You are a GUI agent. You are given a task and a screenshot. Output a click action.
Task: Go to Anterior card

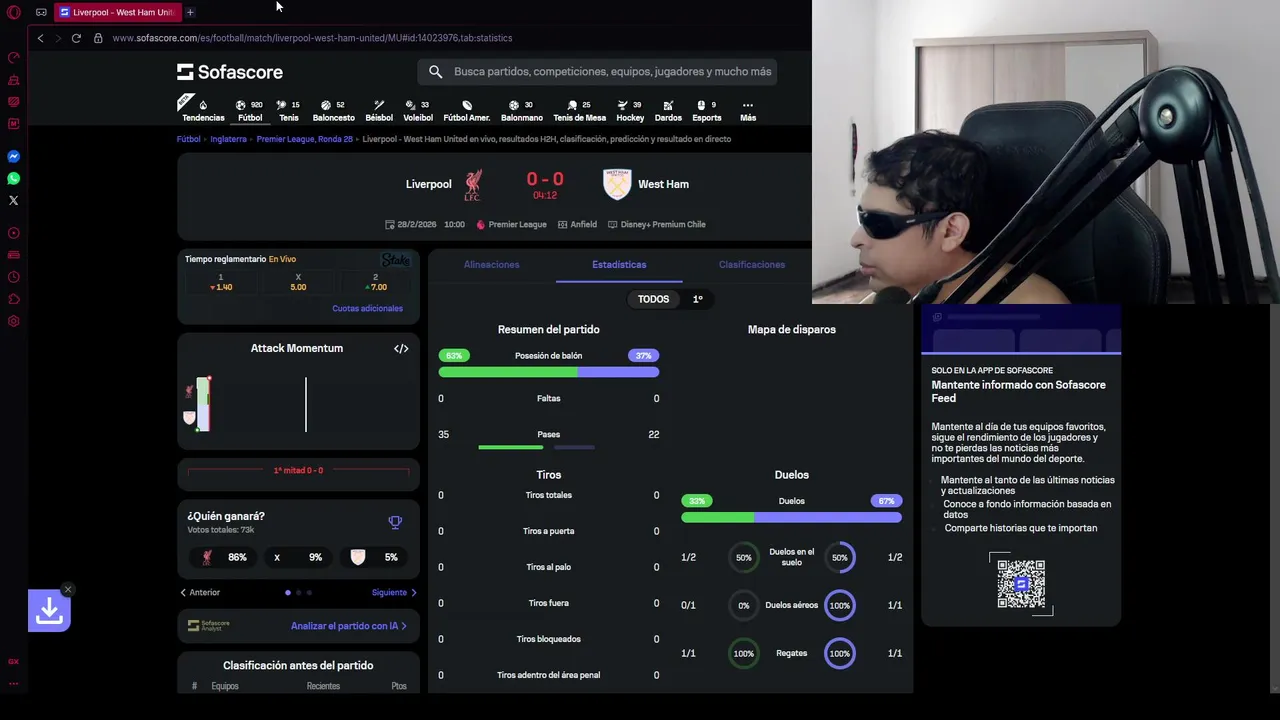[200, 593]
